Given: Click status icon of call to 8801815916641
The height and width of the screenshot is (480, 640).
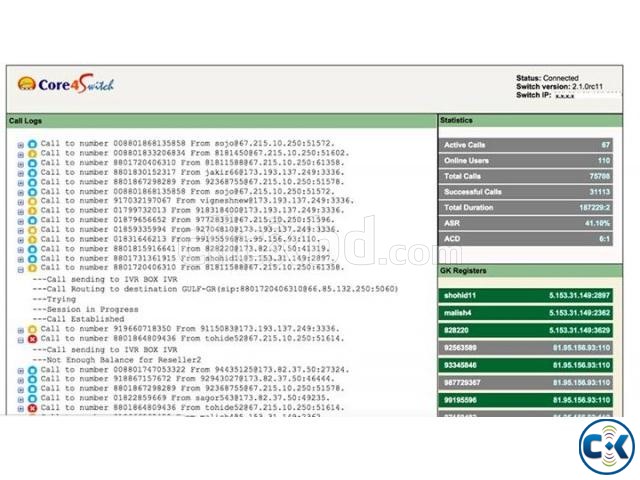Looking at the screenshot, I should [32, 249].
